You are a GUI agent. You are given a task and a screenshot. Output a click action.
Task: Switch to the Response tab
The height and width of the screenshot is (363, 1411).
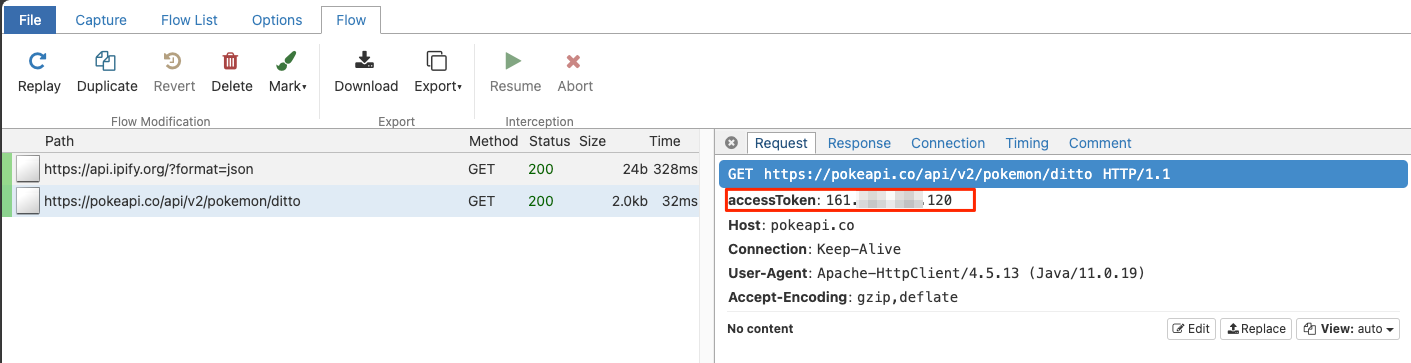pos(859,143)
